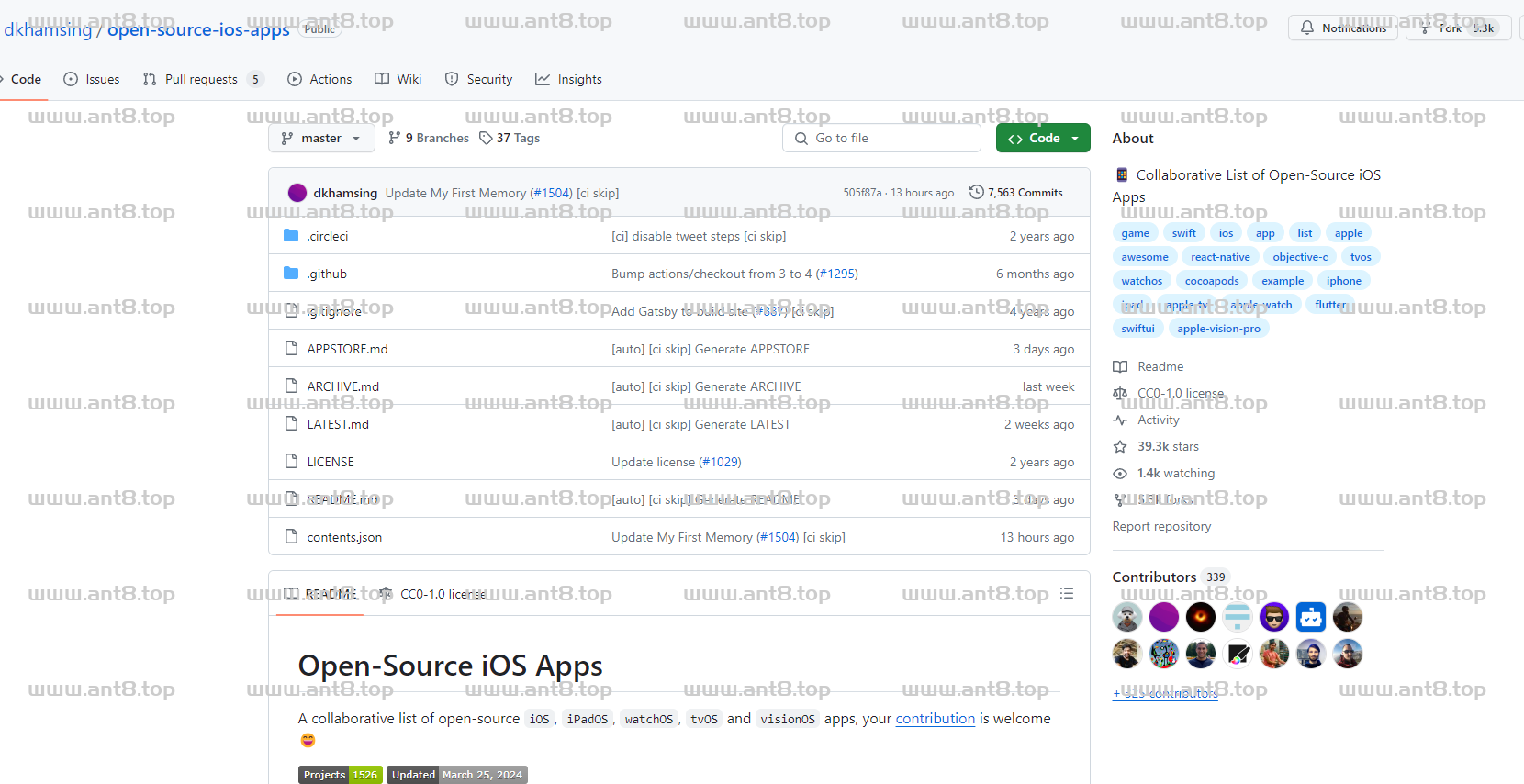The width and height of the screenshot is (1524, 784).
Task: Select the 'objective-c' topic tag
Action: 1300,257
